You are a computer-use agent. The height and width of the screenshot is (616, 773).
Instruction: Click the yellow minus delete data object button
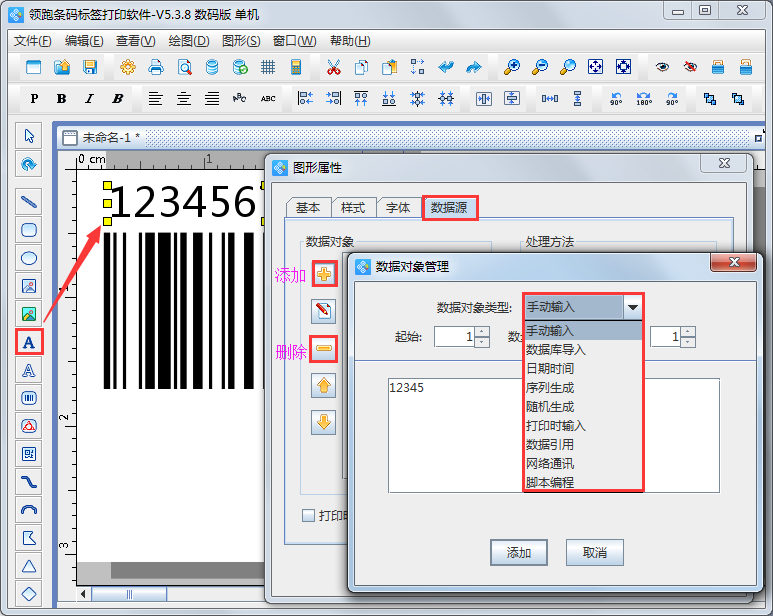(323, 348)
